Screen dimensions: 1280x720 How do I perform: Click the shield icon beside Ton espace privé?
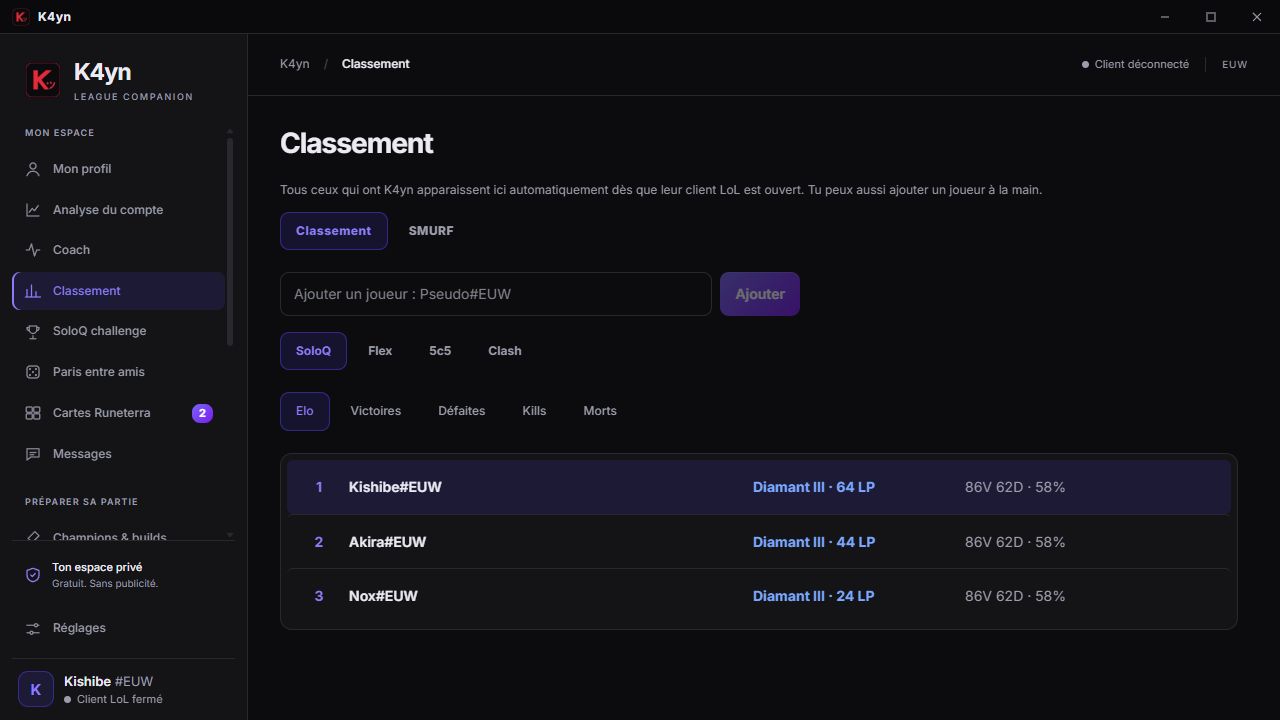33,575
